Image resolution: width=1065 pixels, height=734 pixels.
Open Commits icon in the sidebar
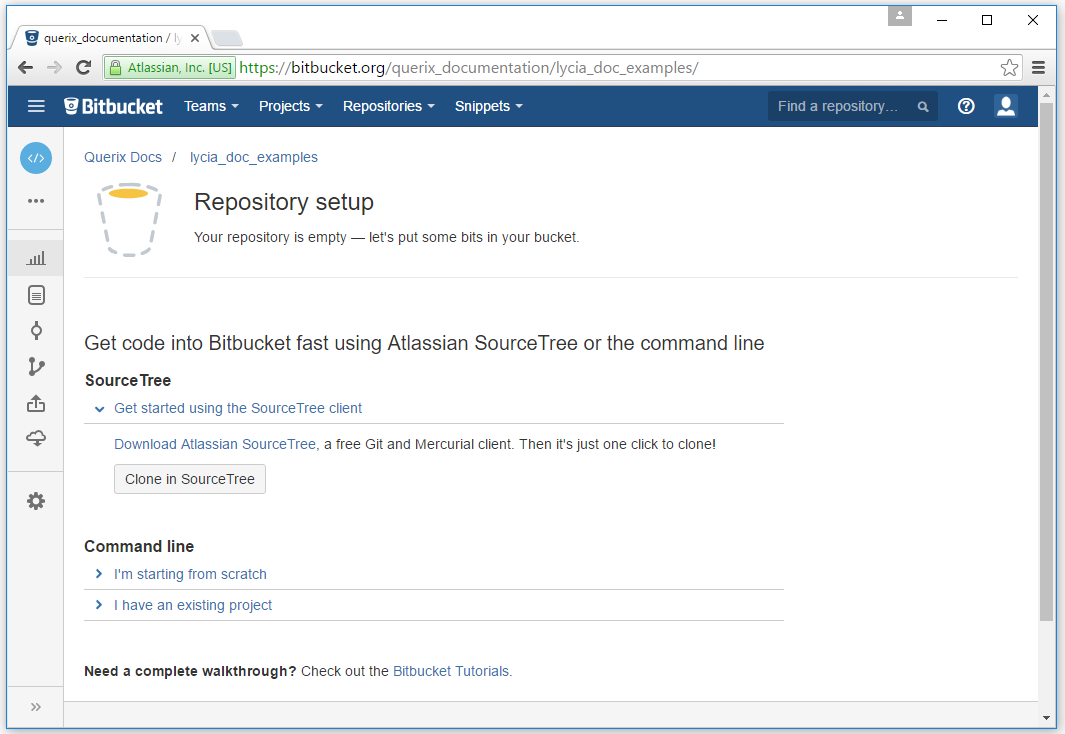pos(36,331)
